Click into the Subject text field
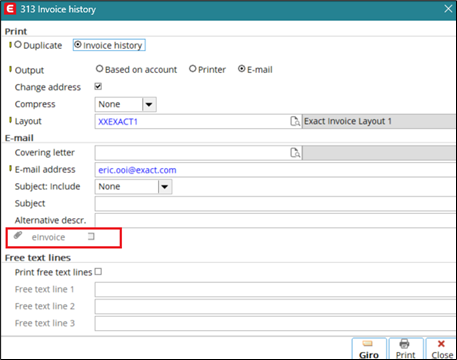457x360 pixels. pos(275,203)
